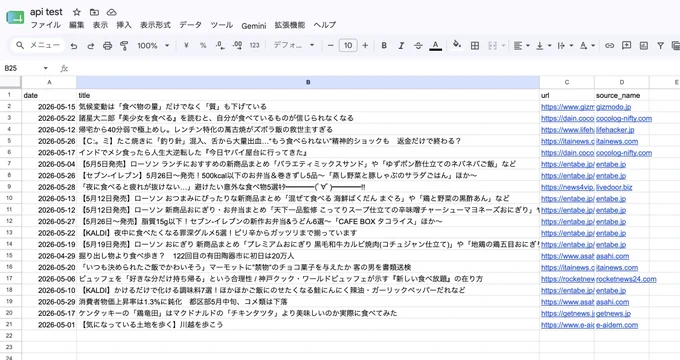The image size is (680, 360).
Task: Click decrease decimal places icon
Action: pos(220,45)
